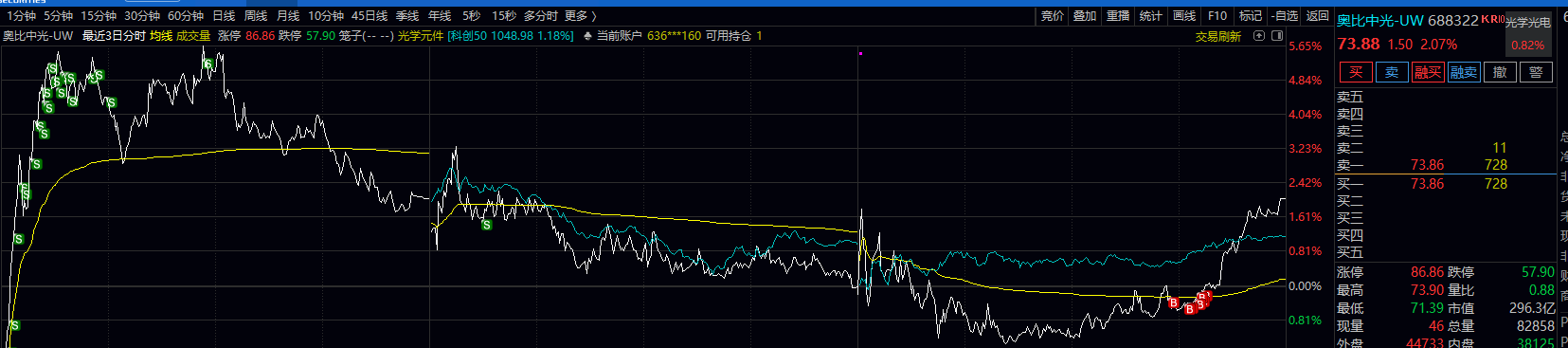Show the 日线 daily chart
Viewport: 1568px width, 348px height.
[x=224, y=16]
